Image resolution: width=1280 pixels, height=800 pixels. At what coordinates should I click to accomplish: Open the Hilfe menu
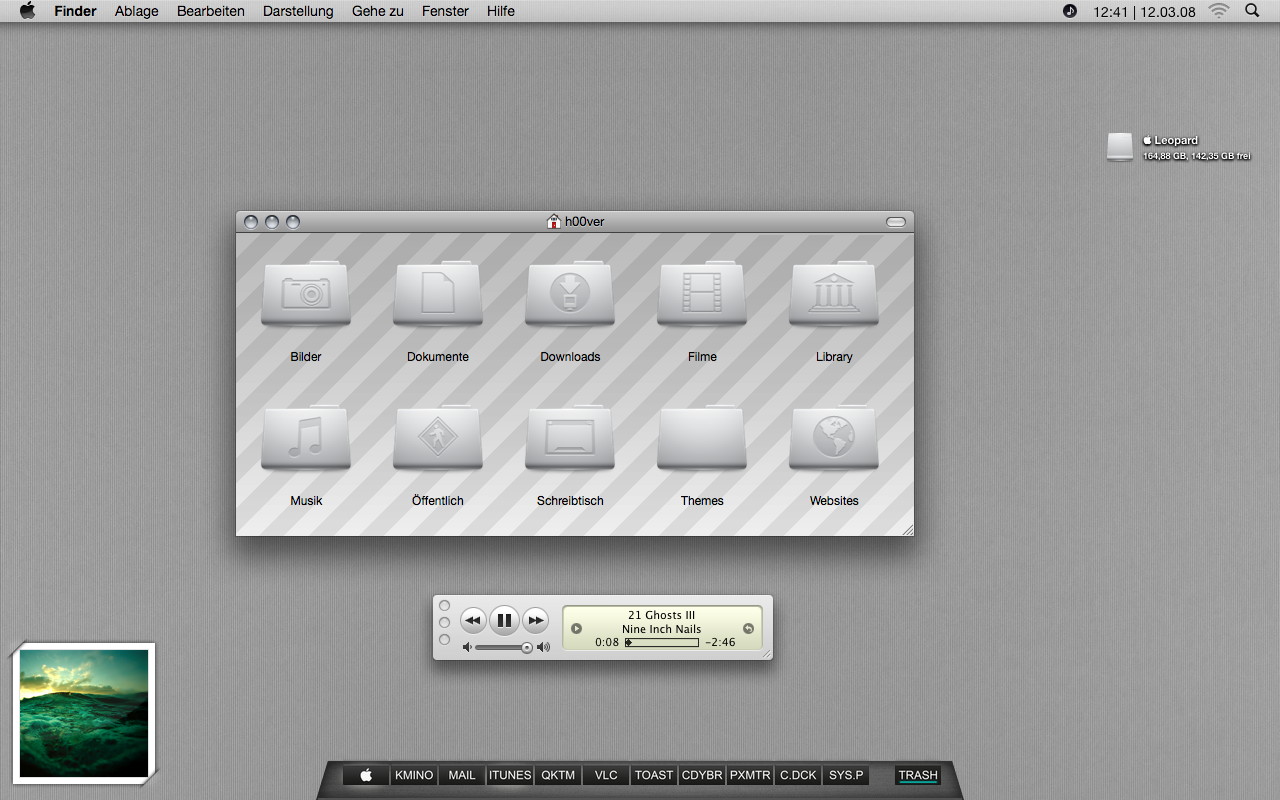pyautogui.click(x=501, y=11)
